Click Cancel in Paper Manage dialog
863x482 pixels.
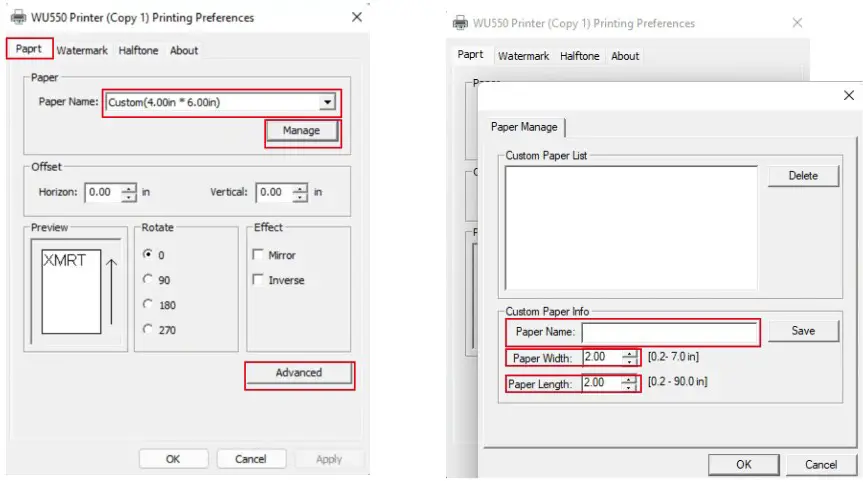tap(821, 465)
